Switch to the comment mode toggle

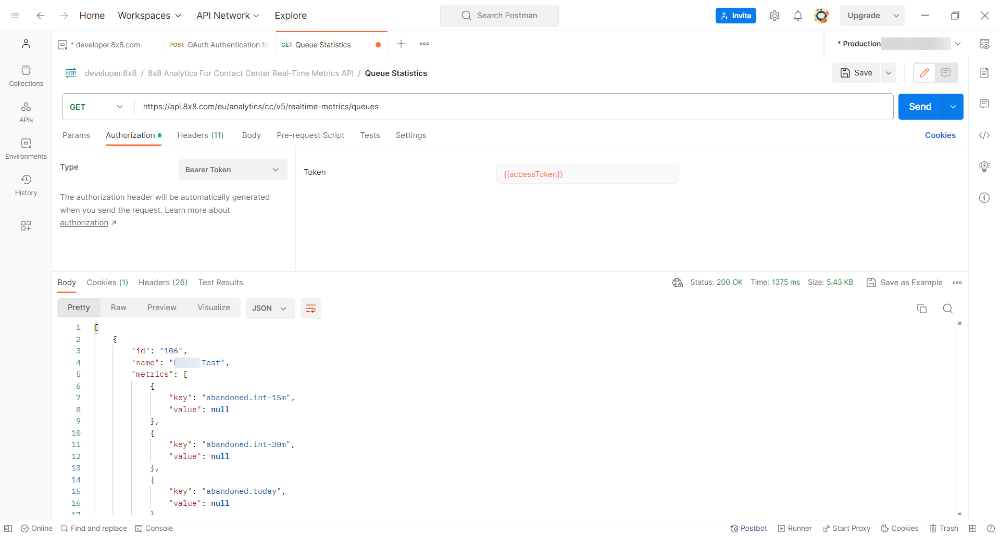tap(946, 73)
